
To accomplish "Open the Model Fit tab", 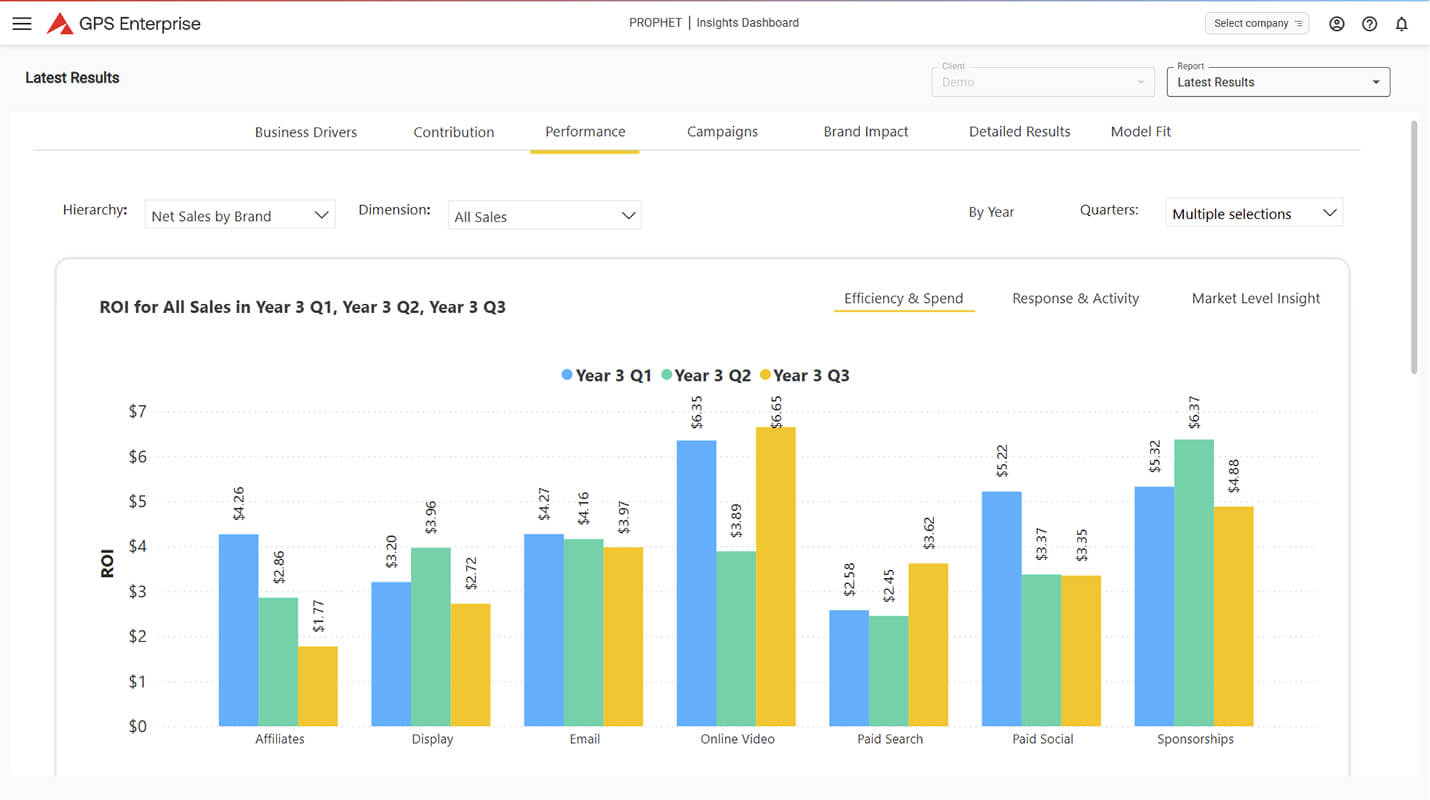I will (1140, 132).
